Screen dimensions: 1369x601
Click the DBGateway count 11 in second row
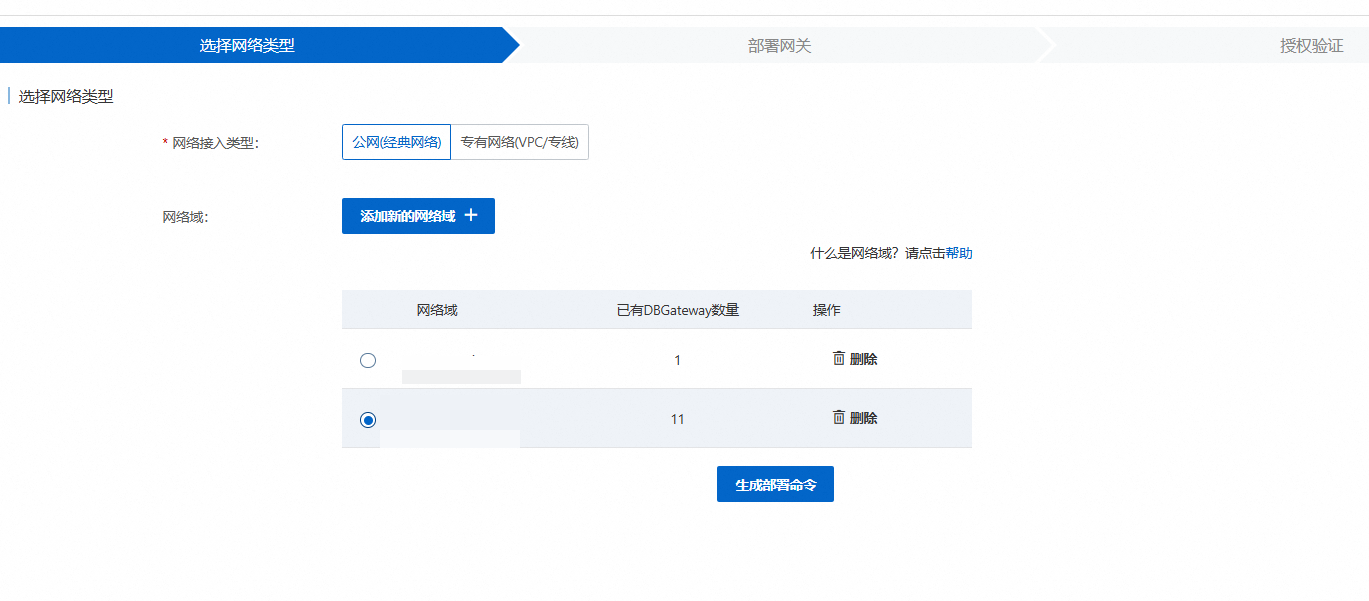tap(677, 419)
